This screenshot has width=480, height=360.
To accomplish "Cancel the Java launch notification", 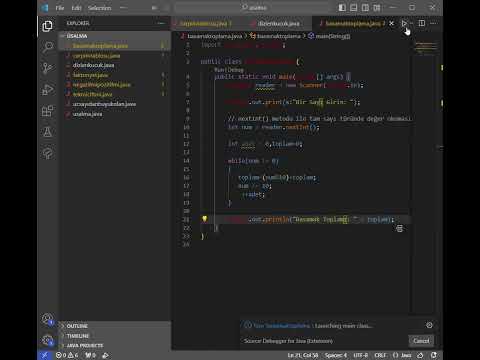I will click(x=421, y=341).
